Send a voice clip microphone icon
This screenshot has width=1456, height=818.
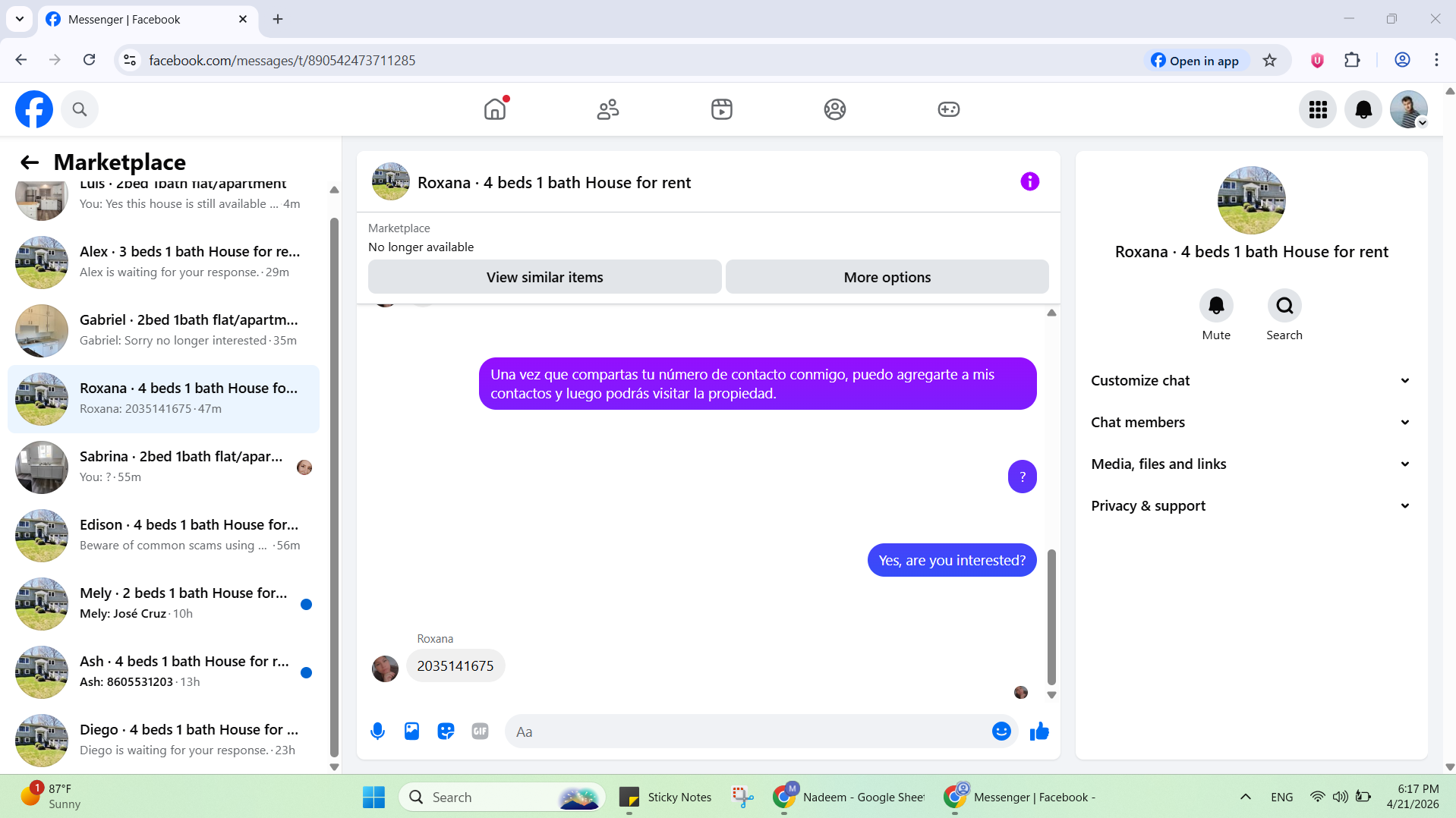pos(377,731)
